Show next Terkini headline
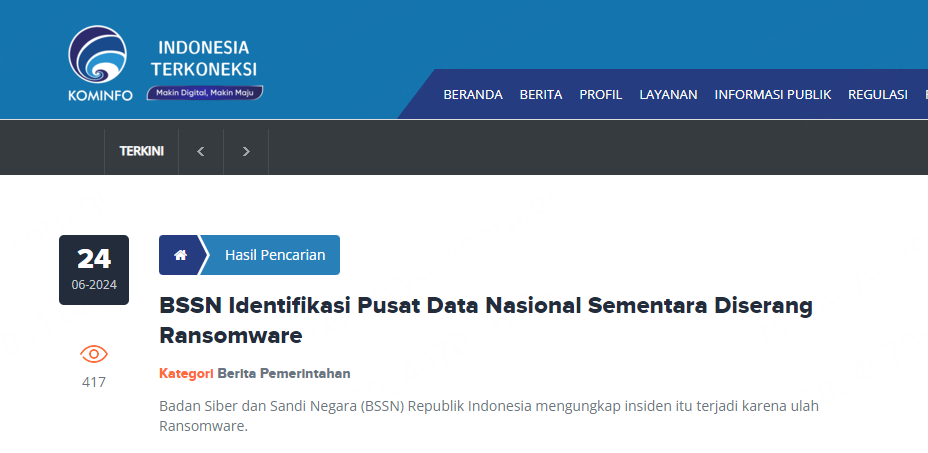This screenshot has height=453, width=928. click(246, 152)
